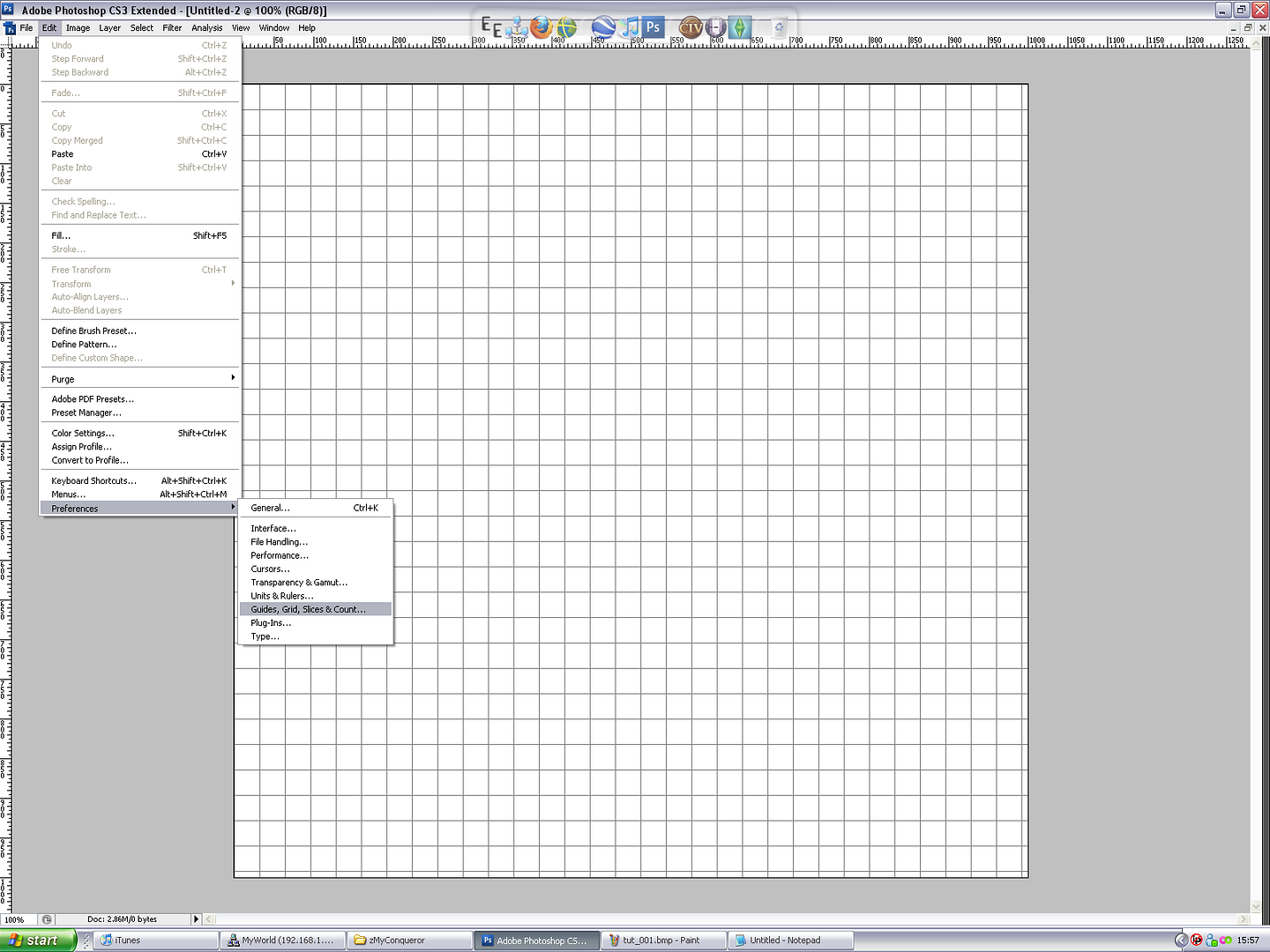The height and width of the screenshot is (952, 1270).
Task: Switch to tut_001.bmp - Paint window
Action: click(x=664, y=940)
